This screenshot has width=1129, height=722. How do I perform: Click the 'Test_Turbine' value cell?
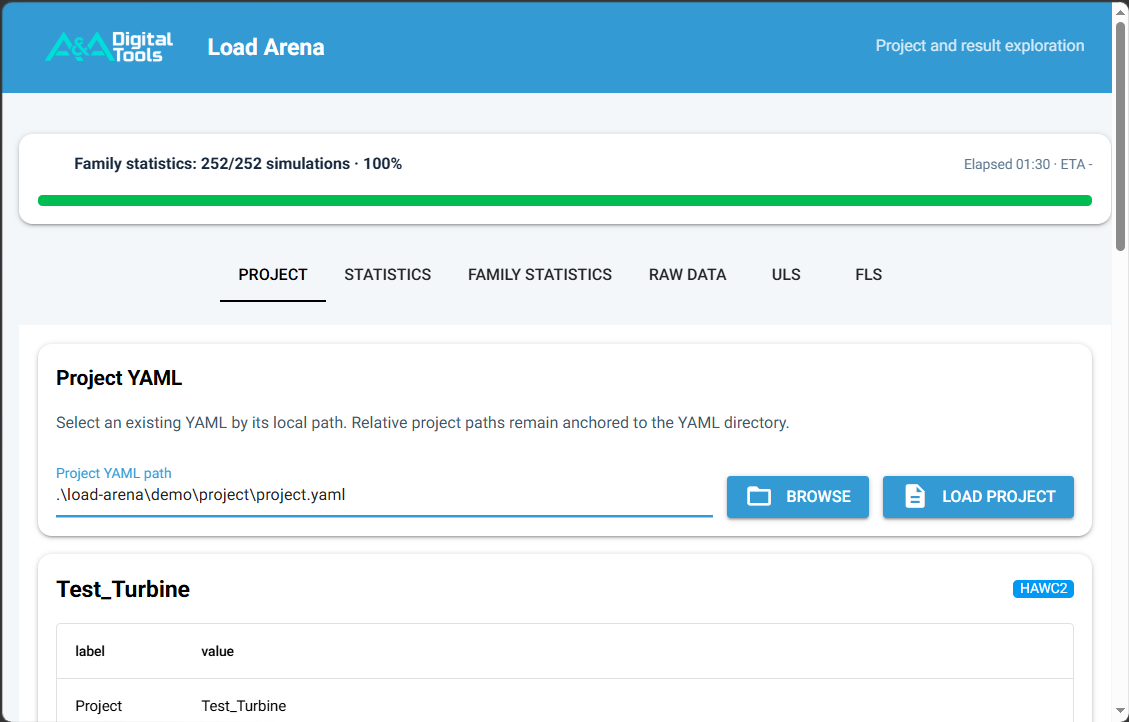coord(243,706)
